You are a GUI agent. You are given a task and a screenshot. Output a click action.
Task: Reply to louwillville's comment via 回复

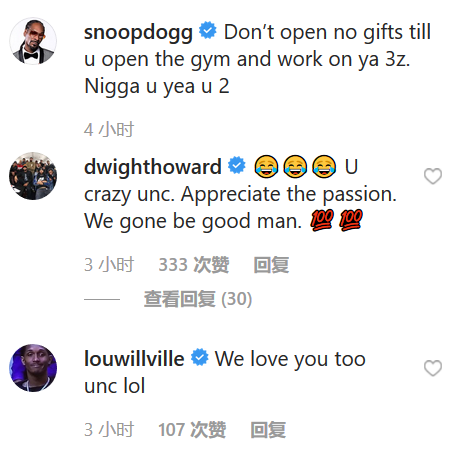[268, 430]
